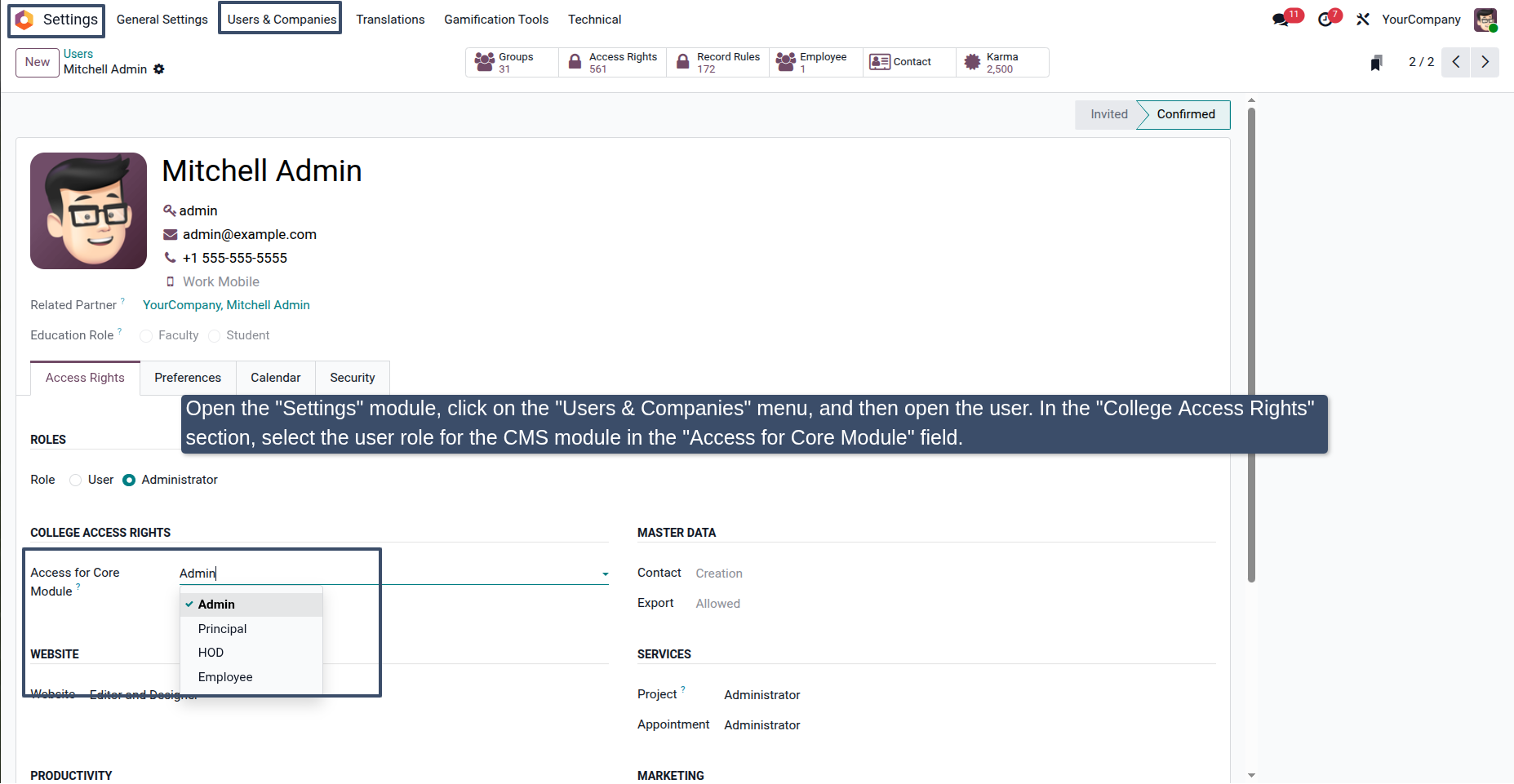The height and width of the screenshot is (784, 1514).
Task: Click the form's vertical scrollbar
Action: coord(1251,343)
